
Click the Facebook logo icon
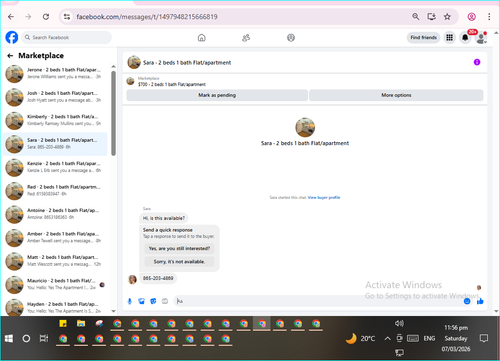(12, 37)
